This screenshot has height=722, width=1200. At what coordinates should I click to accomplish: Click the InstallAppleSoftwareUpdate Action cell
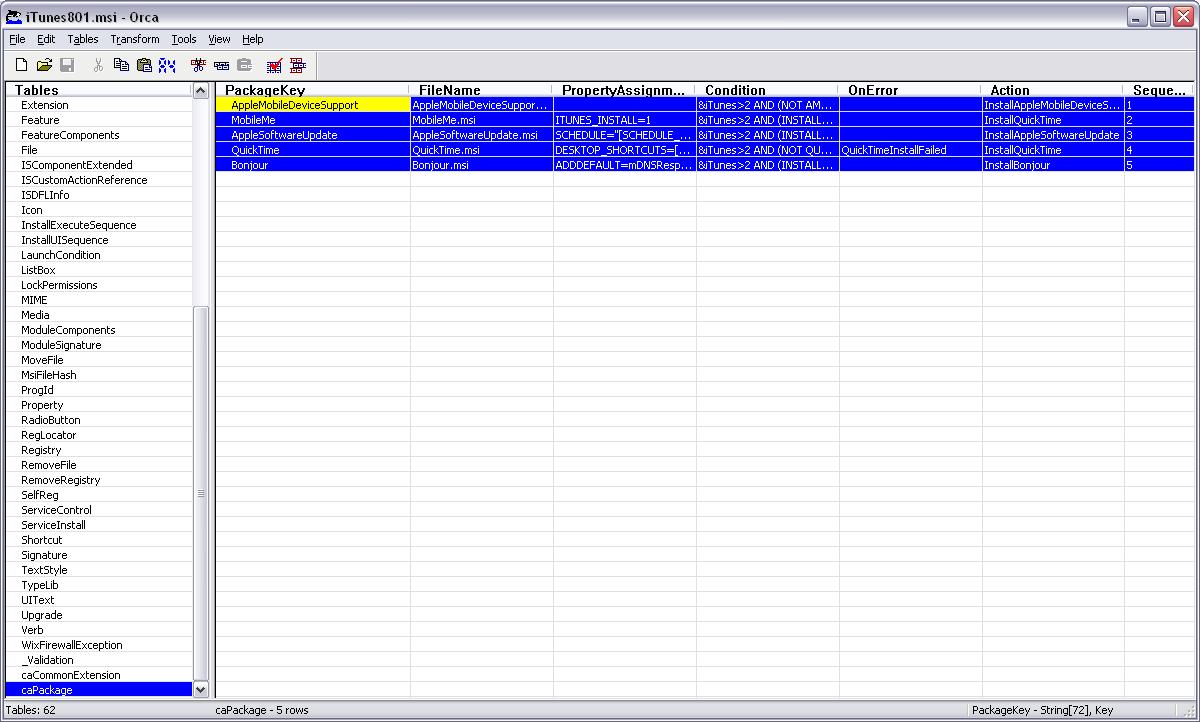coord(1053,135)
